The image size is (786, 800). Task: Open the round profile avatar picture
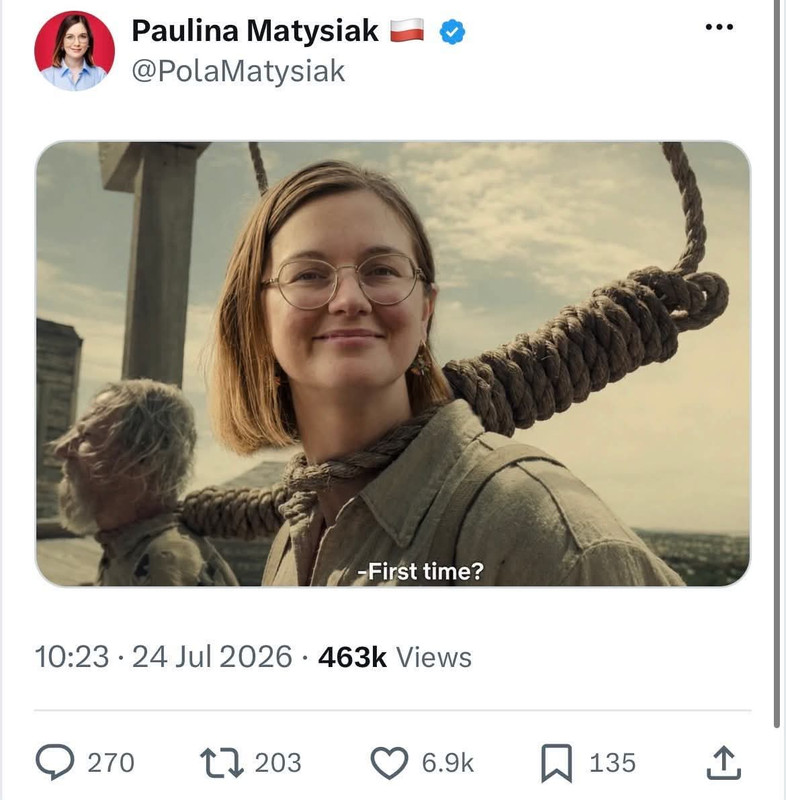click(74, 51)
